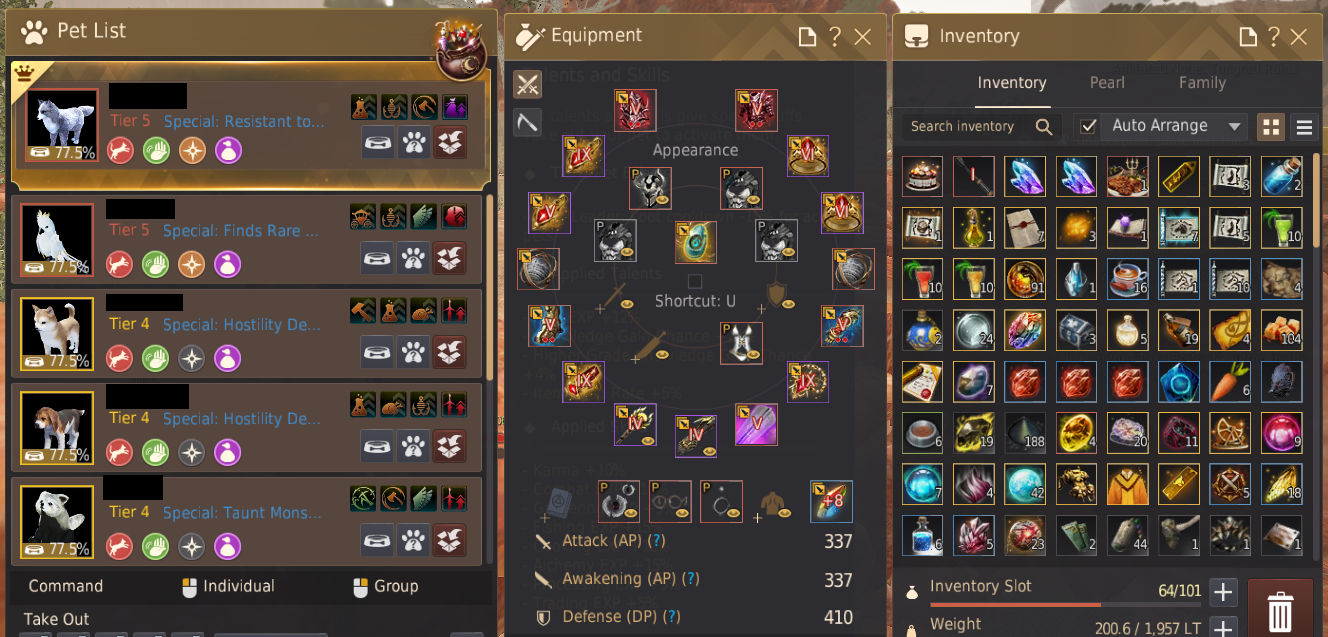Toggle the Auto Arrange checkbox

click(x=1089, y=126)
